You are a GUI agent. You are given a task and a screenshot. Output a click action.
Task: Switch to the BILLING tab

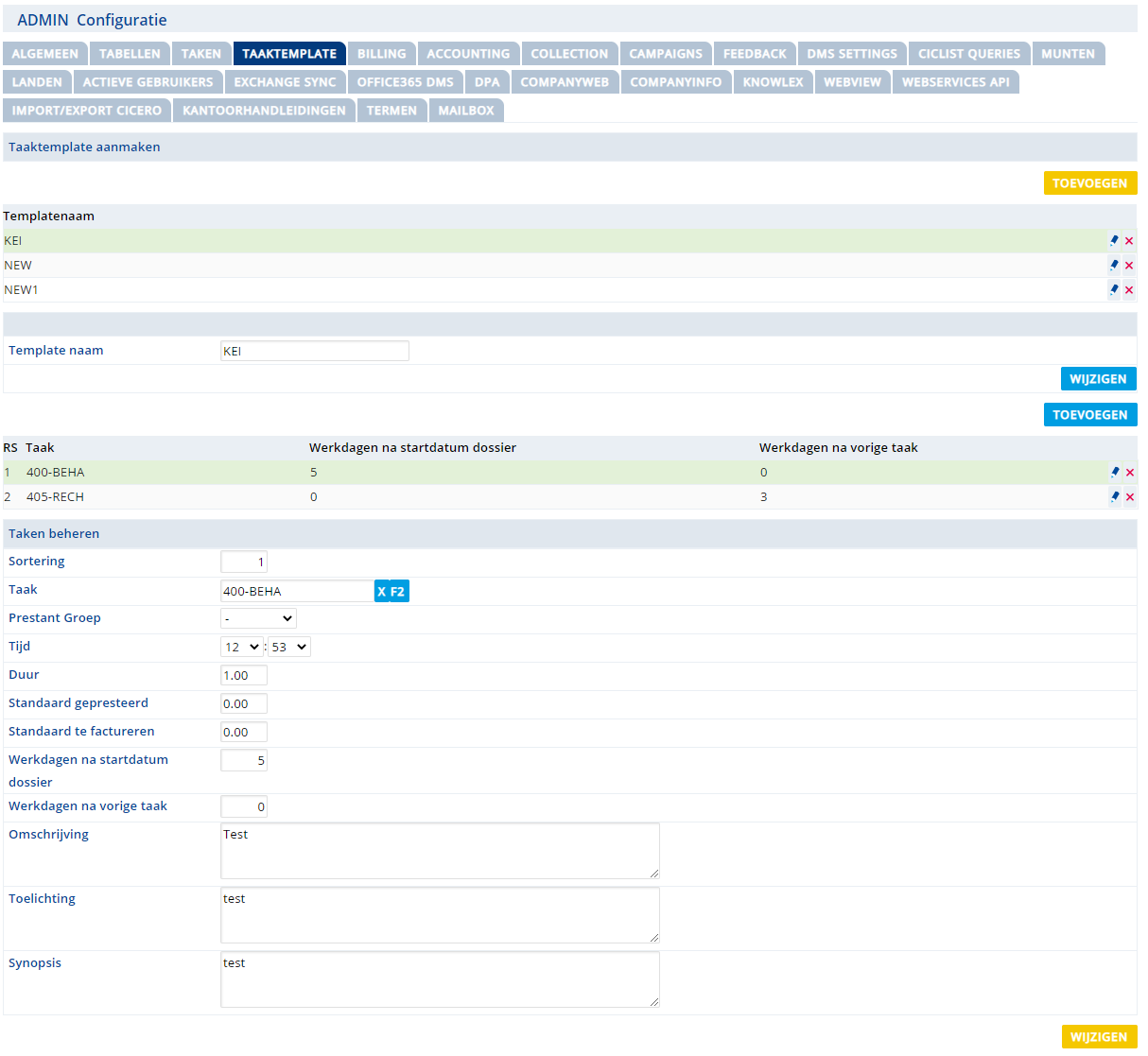coord(381,54)
